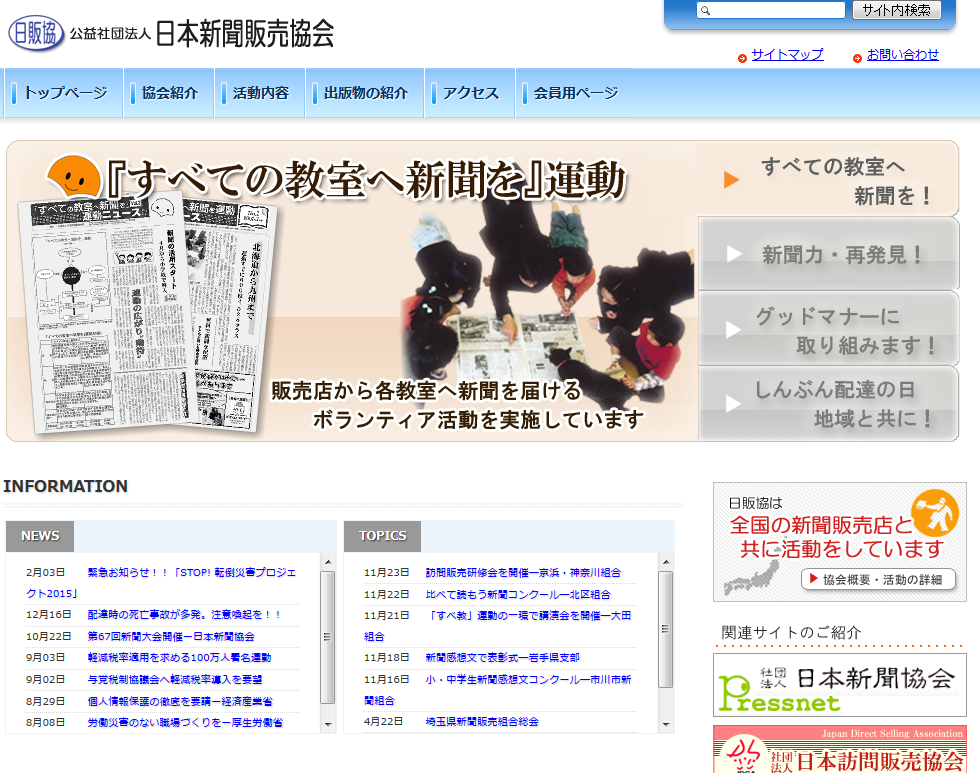Click the 2月03日 date in the NEWS list
Viewport: 980px width, 773px height.
45,572
